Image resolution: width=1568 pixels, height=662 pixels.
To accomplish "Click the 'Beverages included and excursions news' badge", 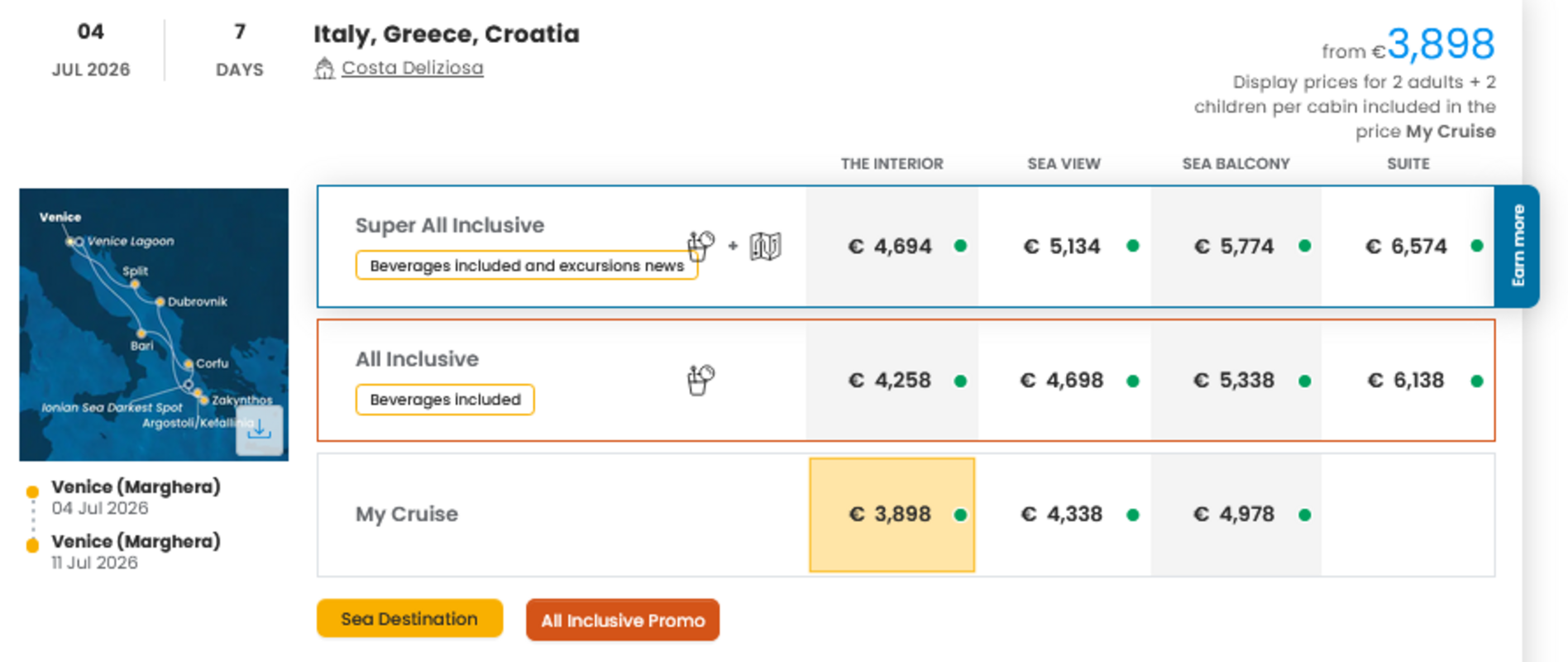I will click(x=526, y=265).
